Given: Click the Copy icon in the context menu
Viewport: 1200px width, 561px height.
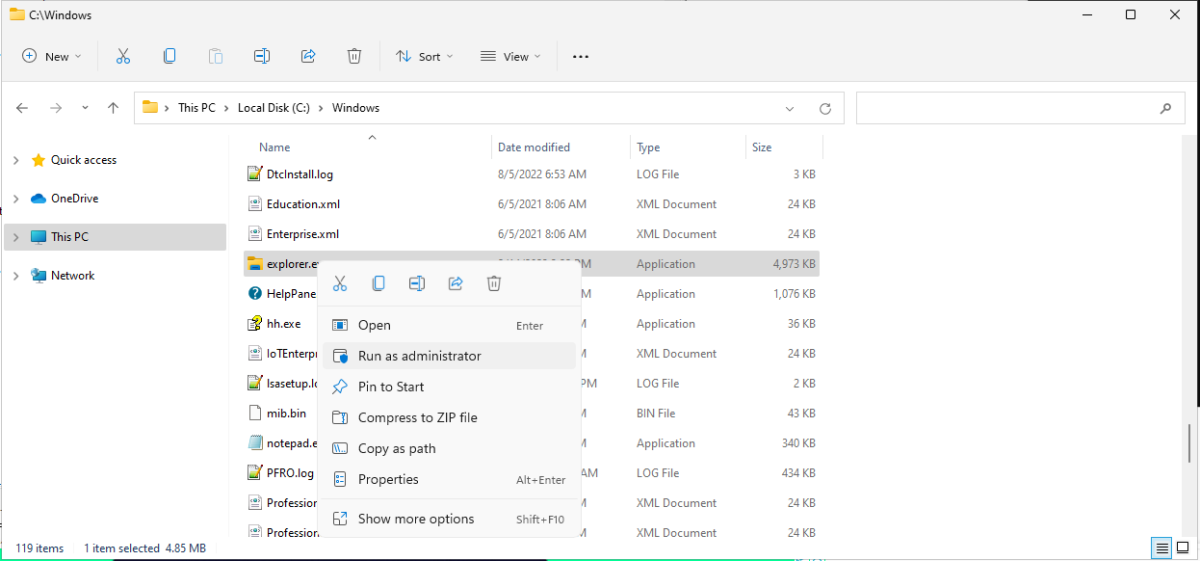Looking at the screenshot, I should (x=378, y=284).
